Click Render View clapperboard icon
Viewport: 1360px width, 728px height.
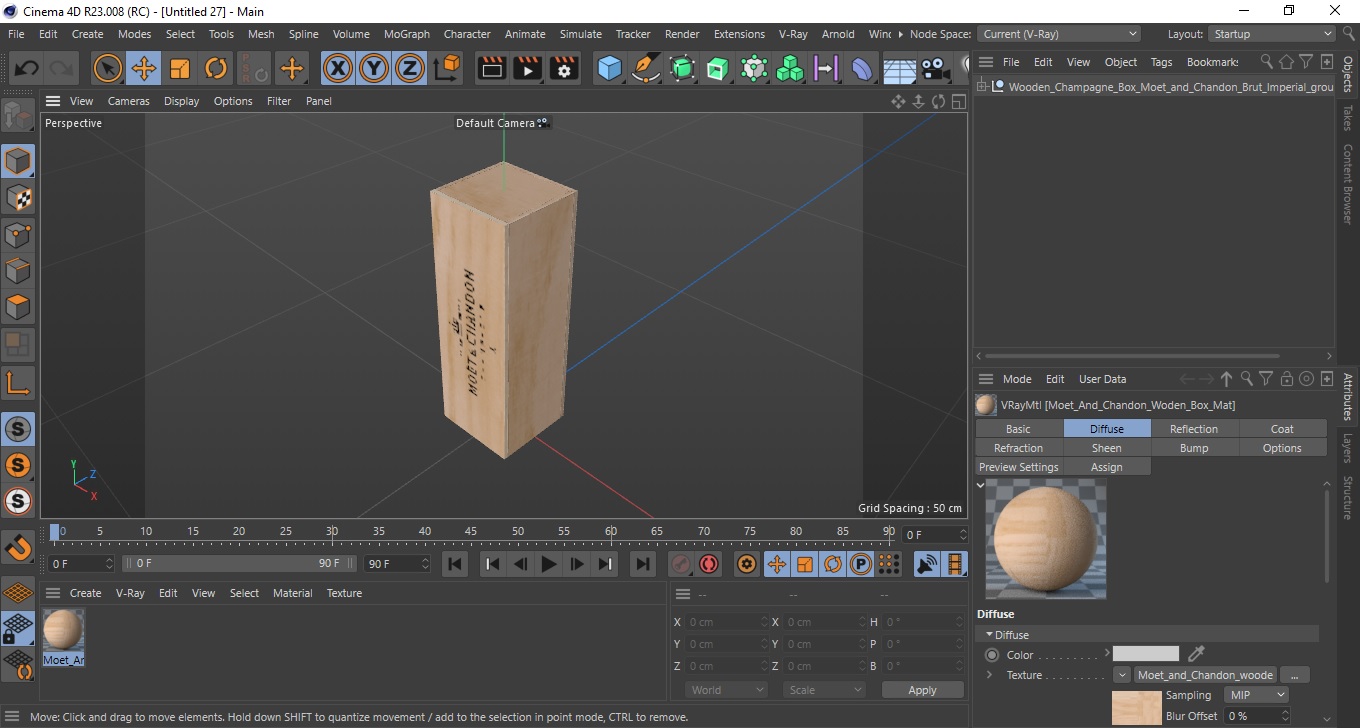492,69
